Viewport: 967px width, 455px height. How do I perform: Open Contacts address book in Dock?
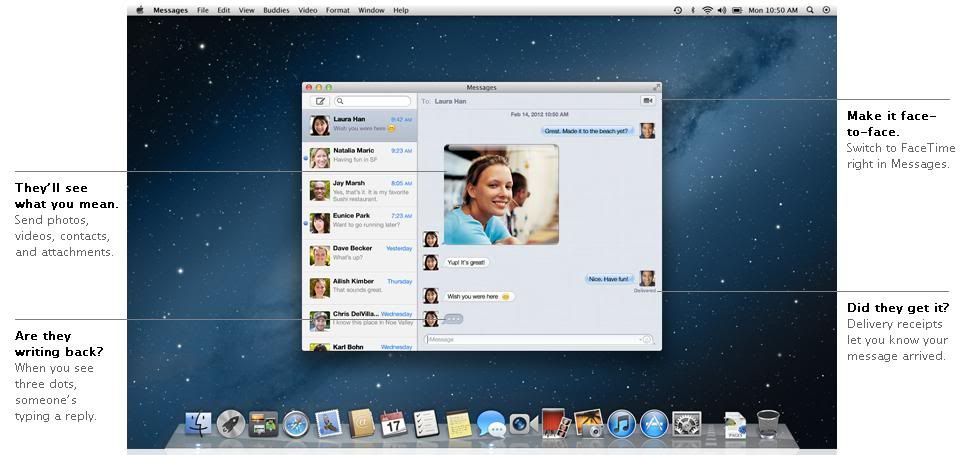(x=361, y=424)
